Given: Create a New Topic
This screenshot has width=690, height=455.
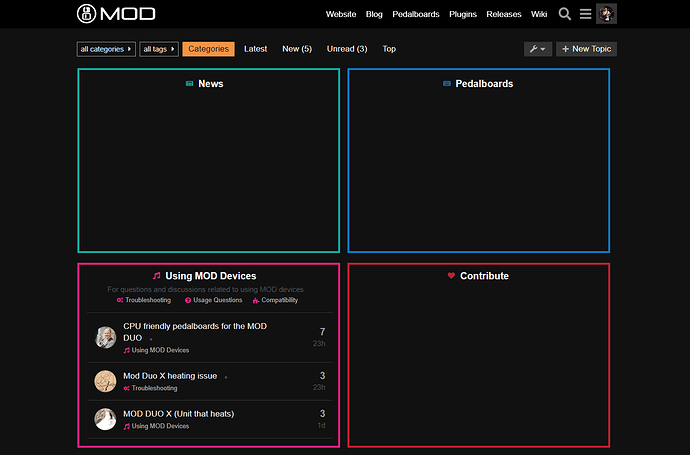Looking at the screenshot, I should [586, 49].
